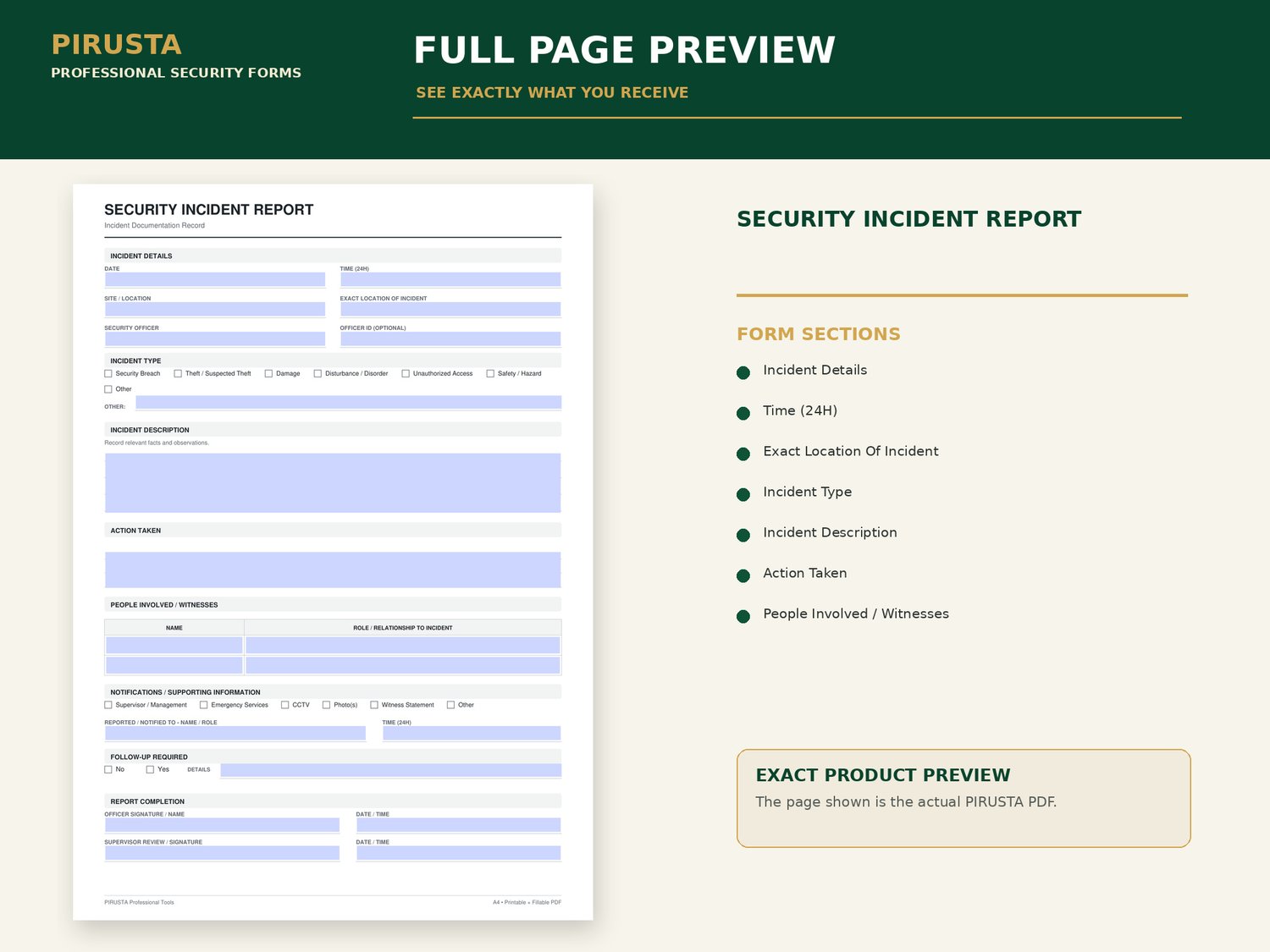Click the Officer ID (Optional) field

[x=450, y=338]
